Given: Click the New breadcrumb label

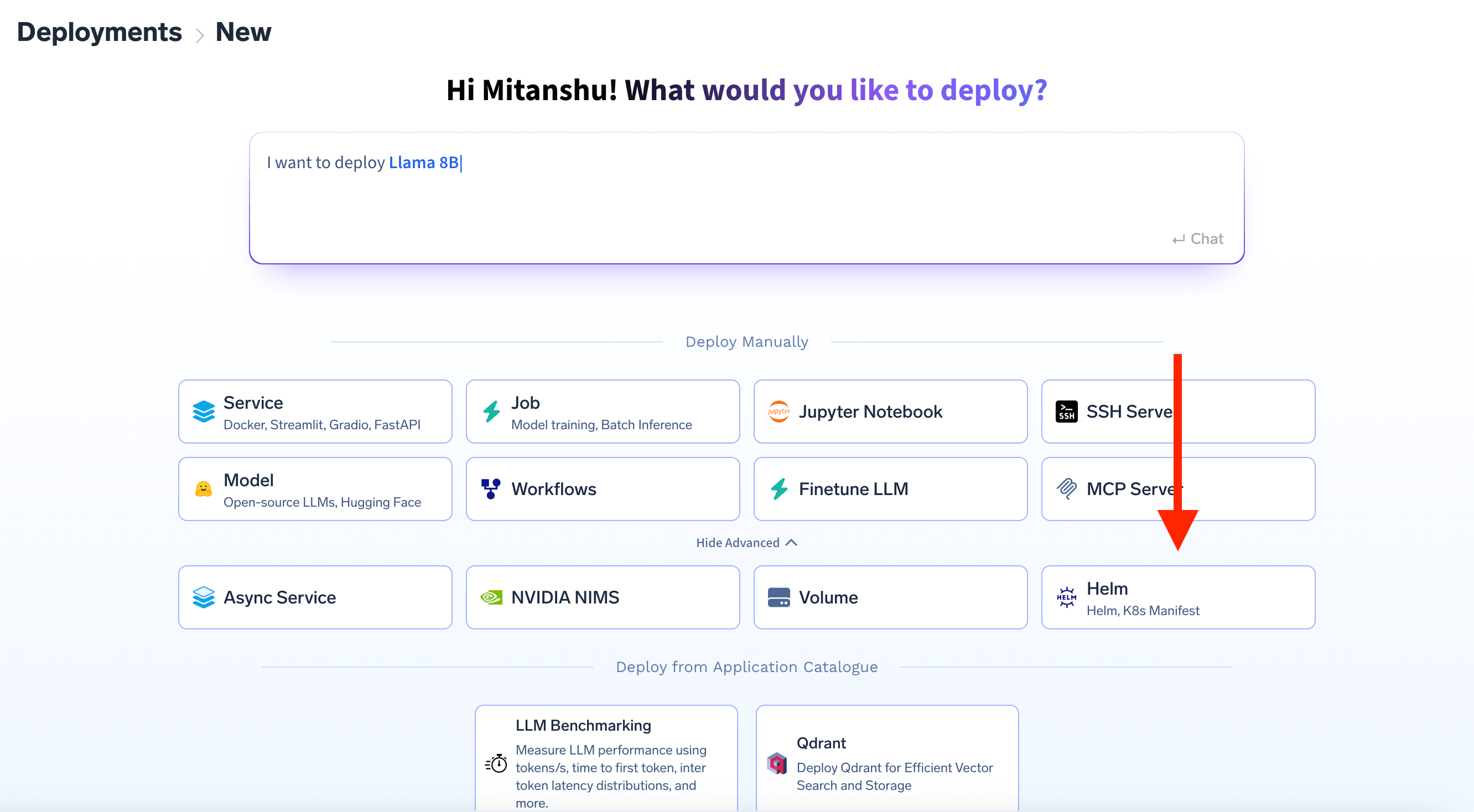Looking at the screenshot, I should point(243,32).
